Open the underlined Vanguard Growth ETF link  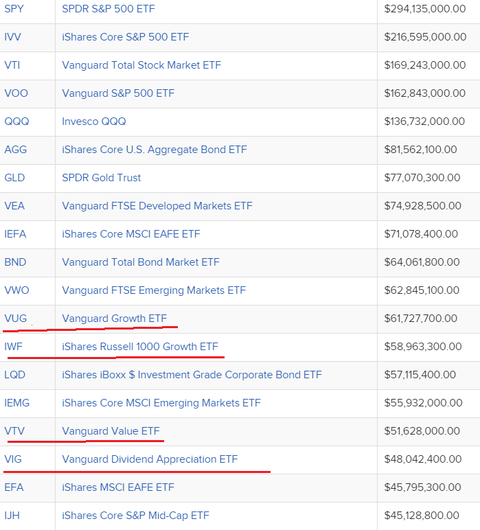coord(114,318)
